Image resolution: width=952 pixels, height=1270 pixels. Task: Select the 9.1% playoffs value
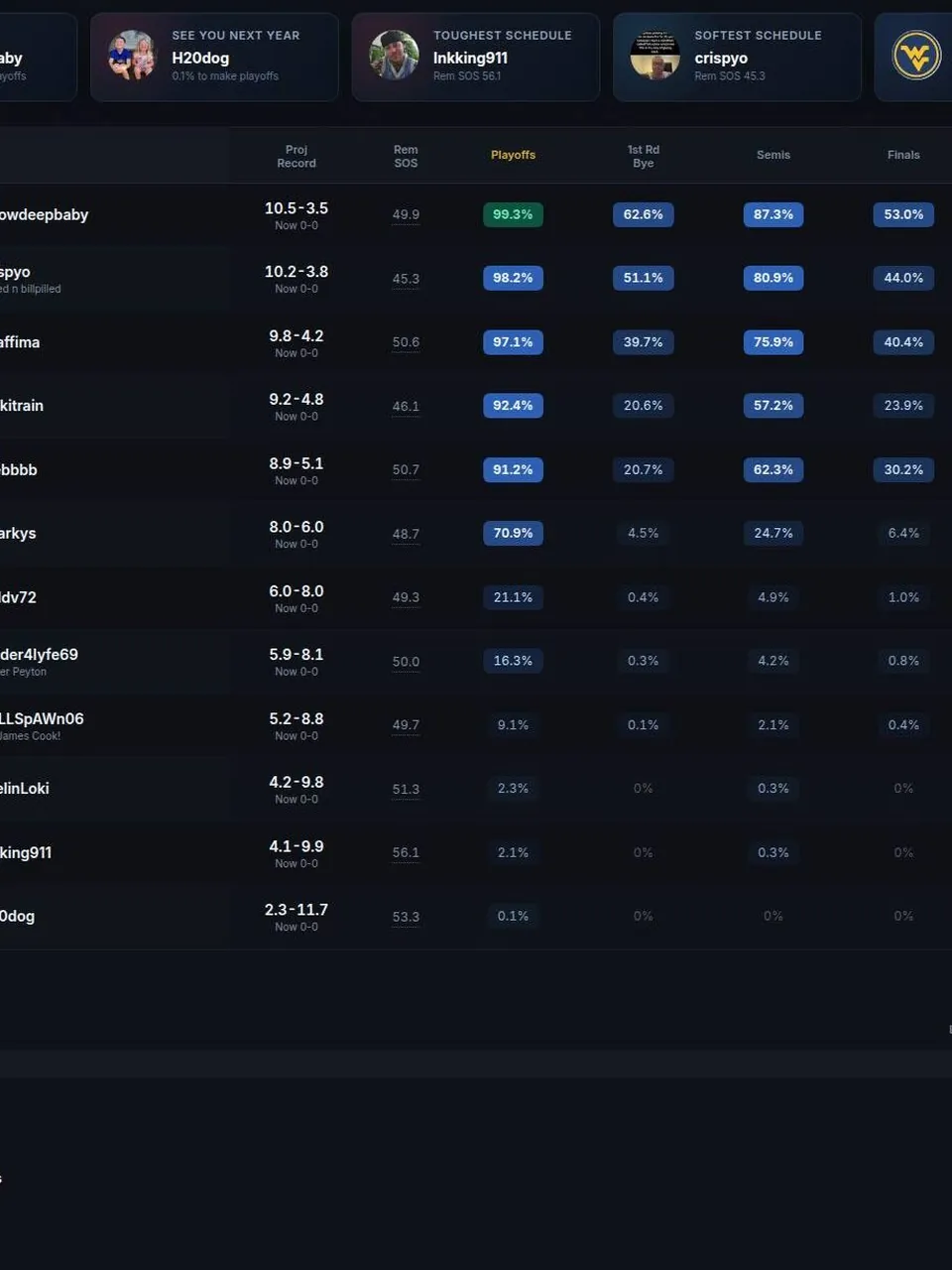[x=513, y=725]
